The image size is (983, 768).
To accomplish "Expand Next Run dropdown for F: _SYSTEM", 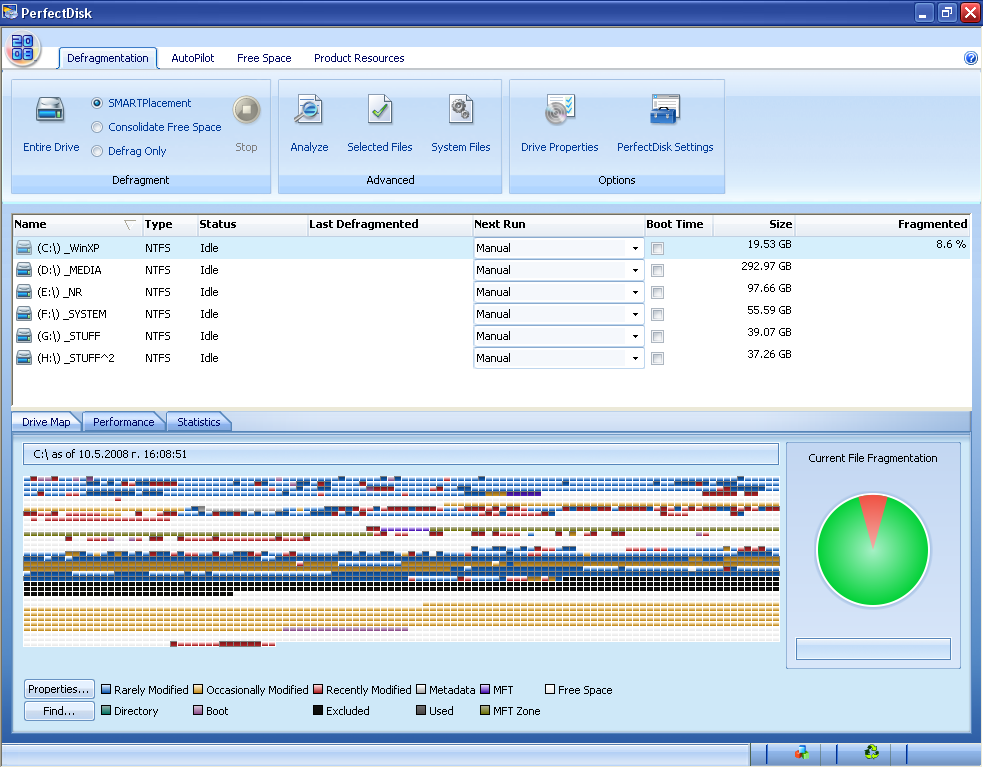I will point(635,314).
